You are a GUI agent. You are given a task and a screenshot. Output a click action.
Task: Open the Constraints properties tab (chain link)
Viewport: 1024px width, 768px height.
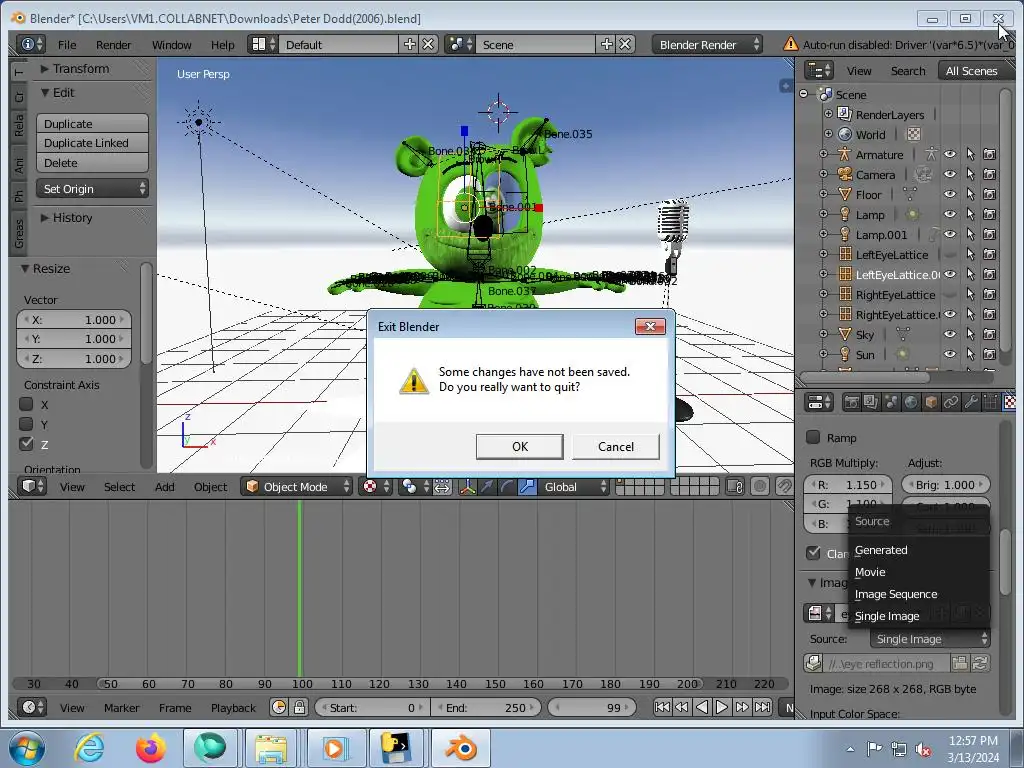pyautogui.click(x=951, y=402)
